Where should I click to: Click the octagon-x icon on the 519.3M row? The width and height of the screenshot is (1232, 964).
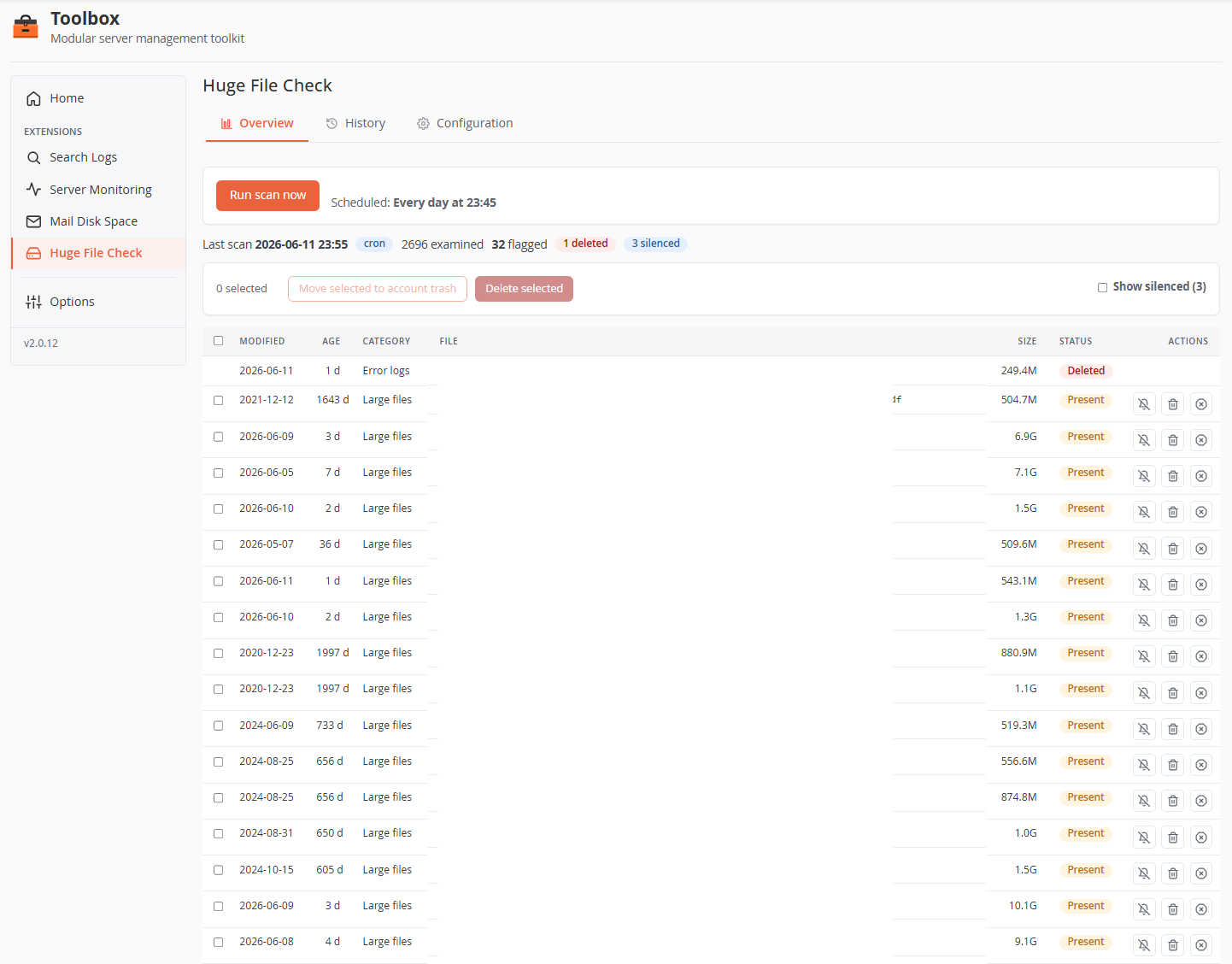[x=1201, y=729]
